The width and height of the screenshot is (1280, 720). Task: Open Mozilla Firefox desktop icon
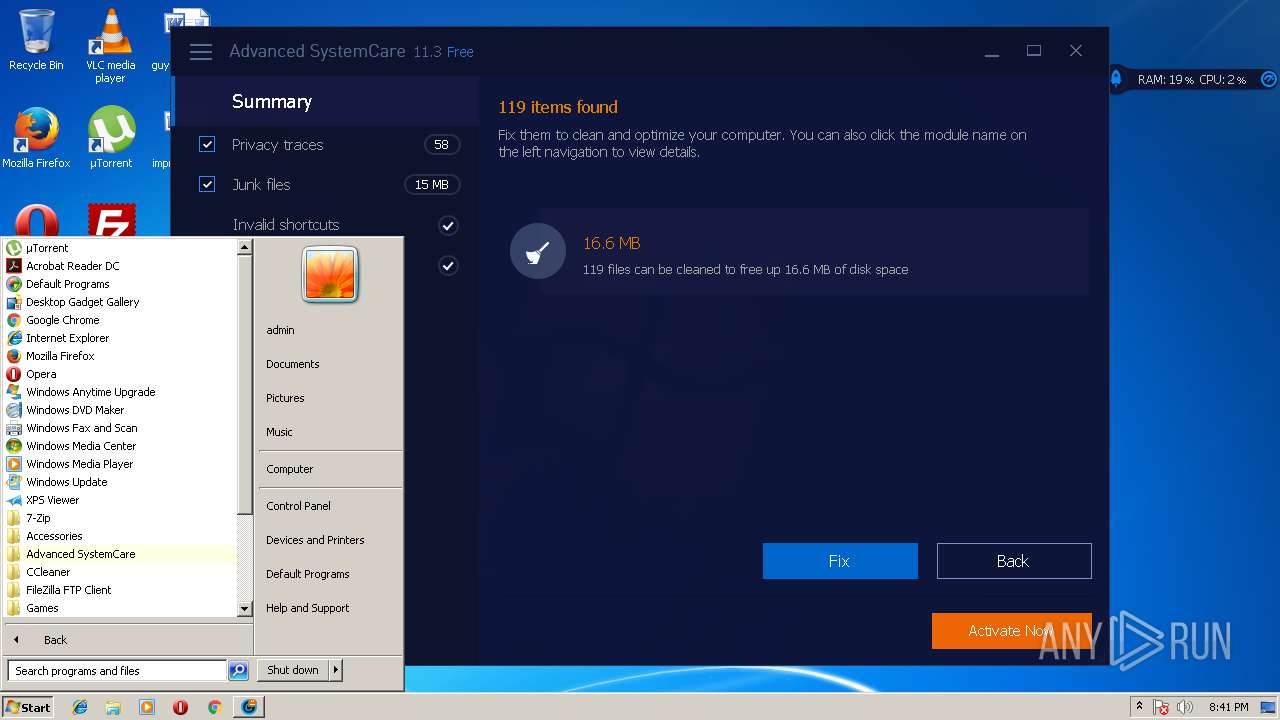click(36, 137)
